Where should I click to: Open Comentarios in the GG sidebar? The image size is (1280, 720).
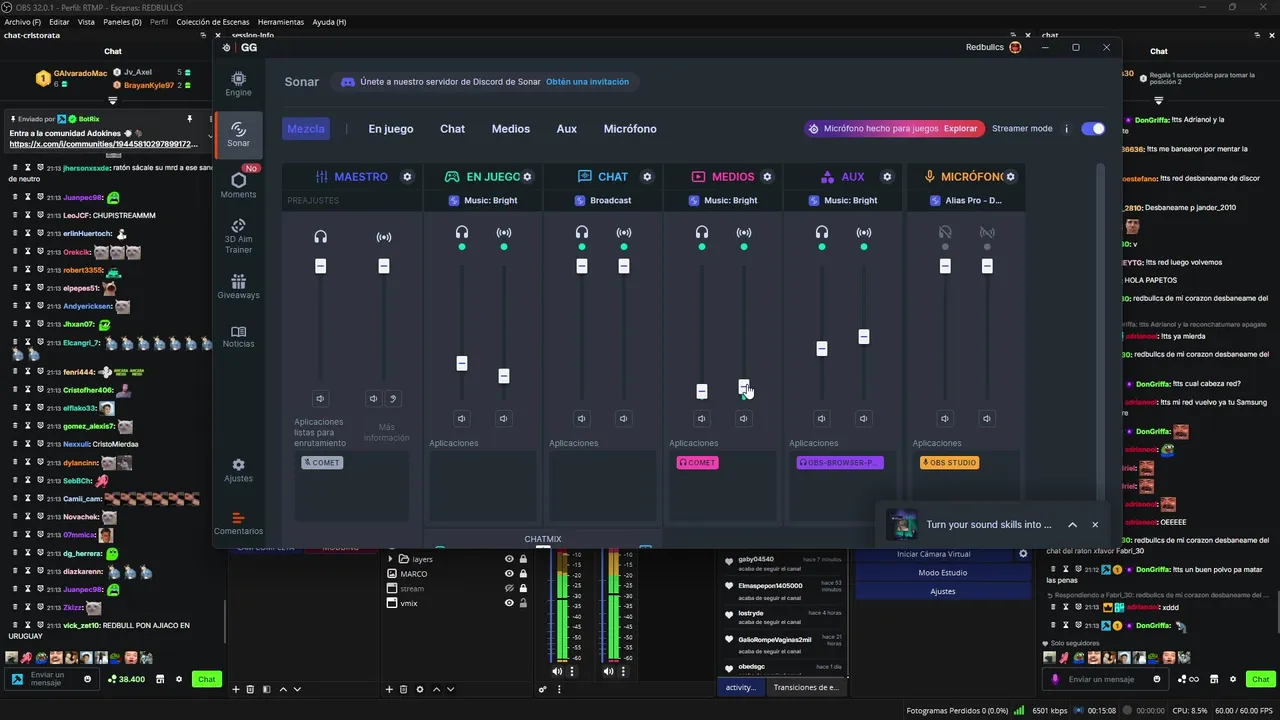(x=238, y=523)
